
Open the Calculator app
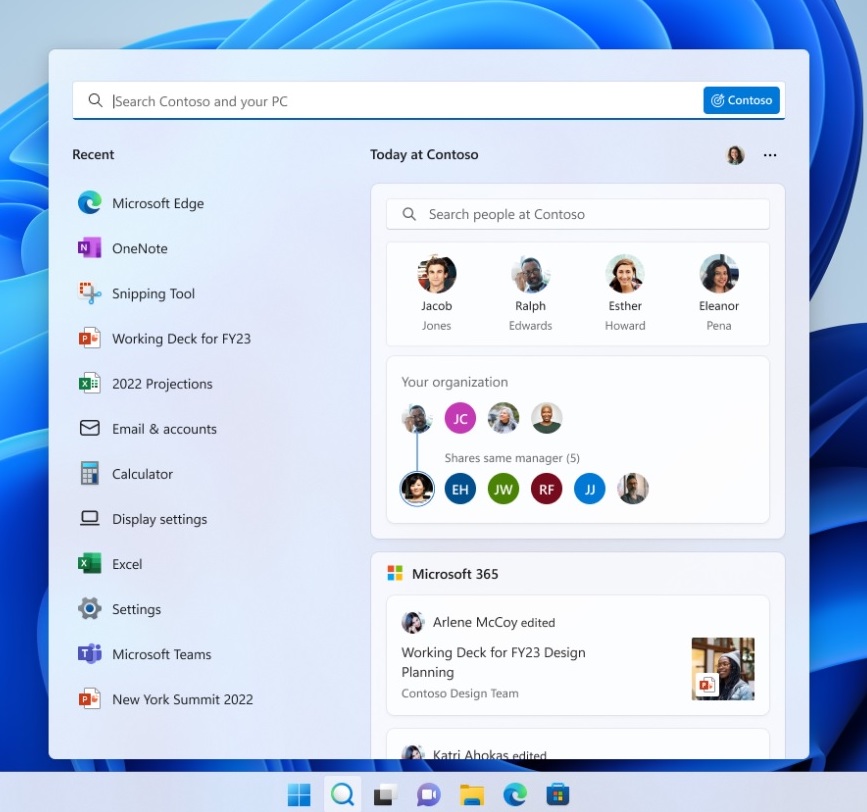coord(141,474)
